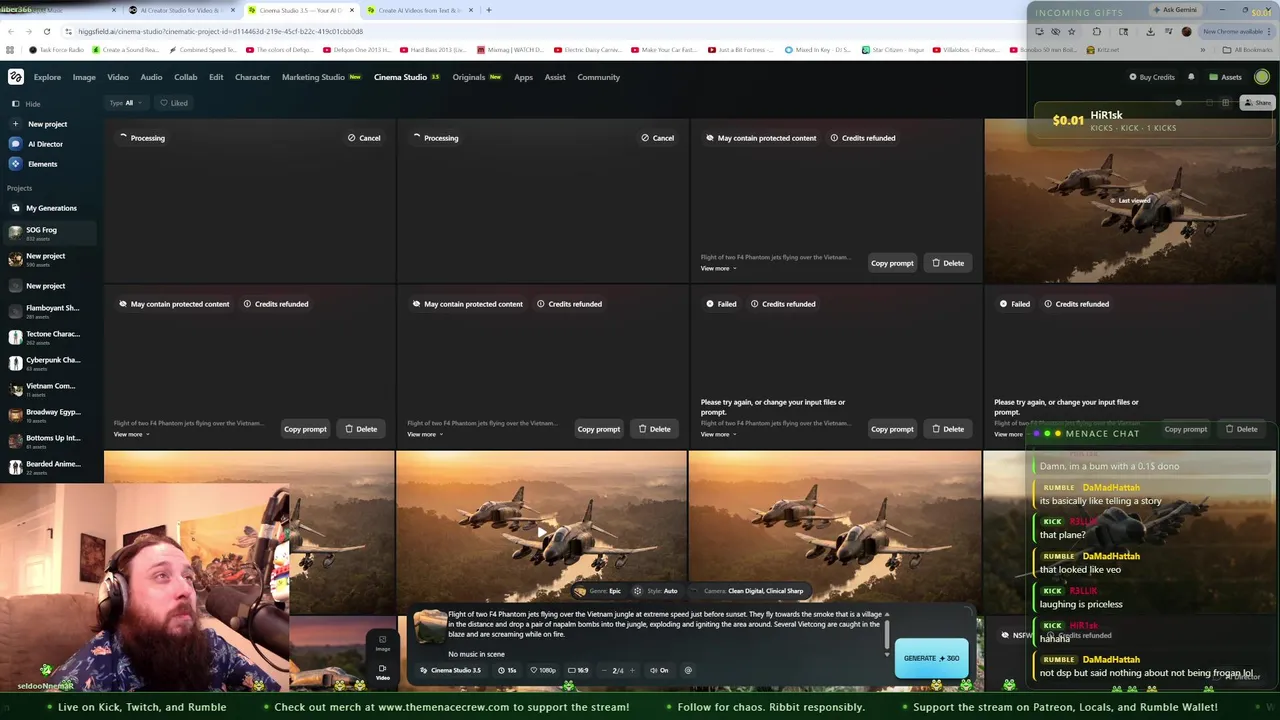Image resolution: width=1280 pixels, height=720 pixels.
Task: Change the 1080p resolution setting
Action: click(x=543, y=671)
